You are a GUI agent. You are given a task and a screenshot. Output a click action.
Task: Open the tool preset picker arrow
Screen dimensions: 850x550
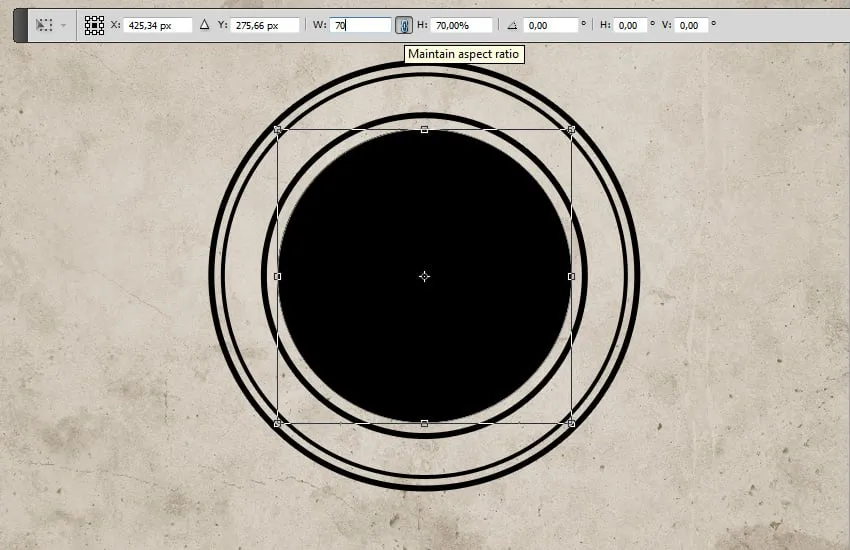(64, 25)
